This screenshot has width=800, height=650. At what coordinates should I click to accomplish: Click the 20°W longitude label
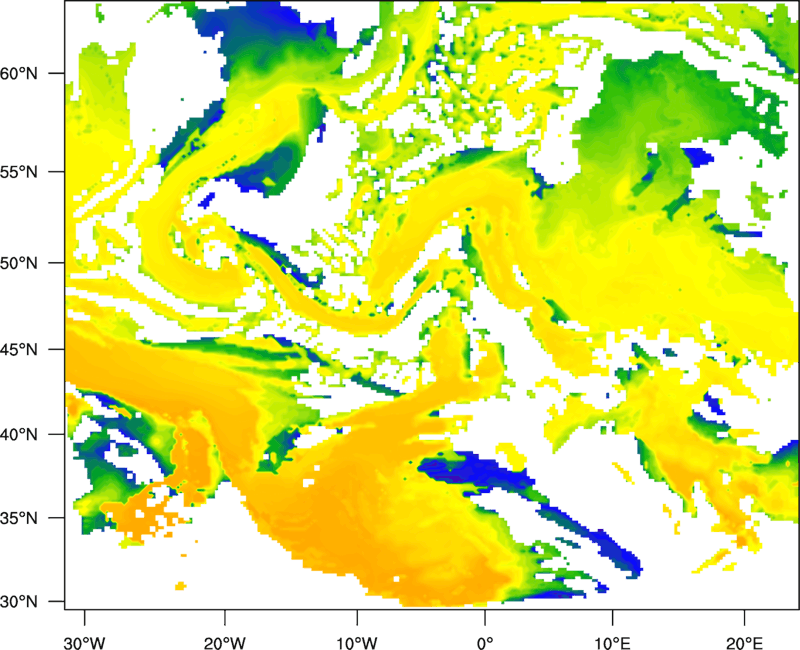point(225,643)
